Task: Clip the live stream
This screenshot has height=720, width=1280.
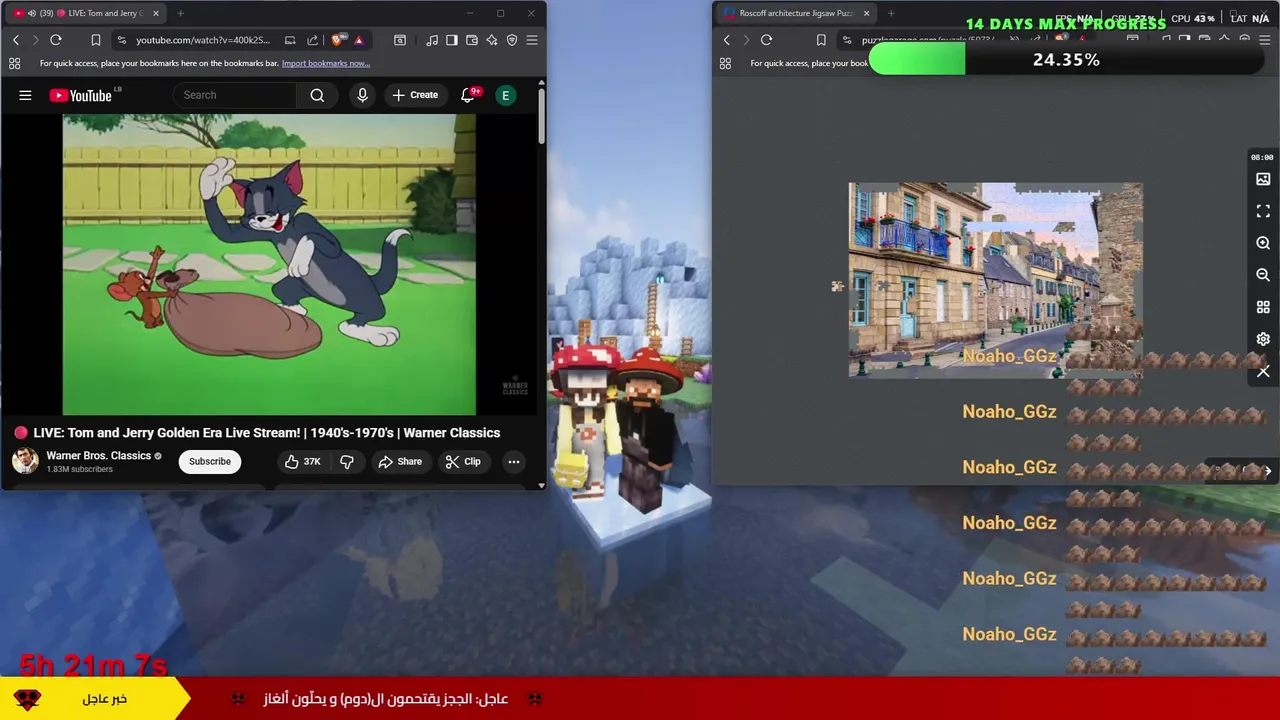Action: coord(464,461)
